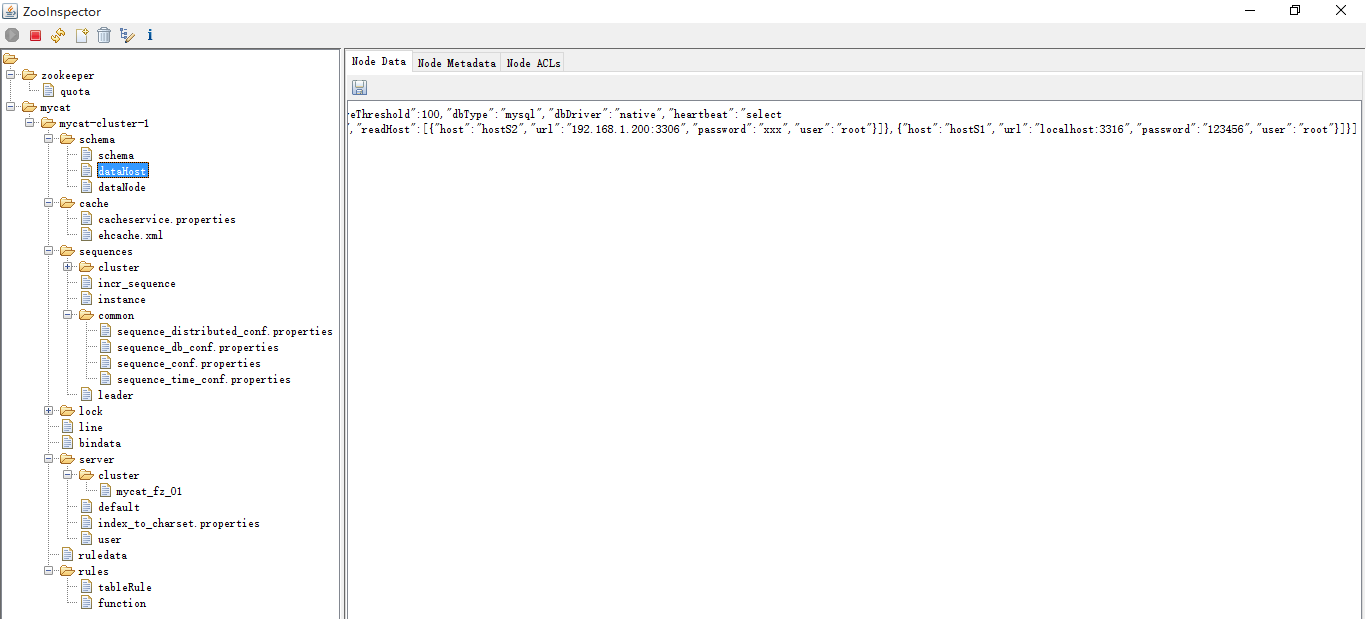Switch to the Node Metadata tab
The height and width of the screenshot is (619, 1366).
point(456,63)
